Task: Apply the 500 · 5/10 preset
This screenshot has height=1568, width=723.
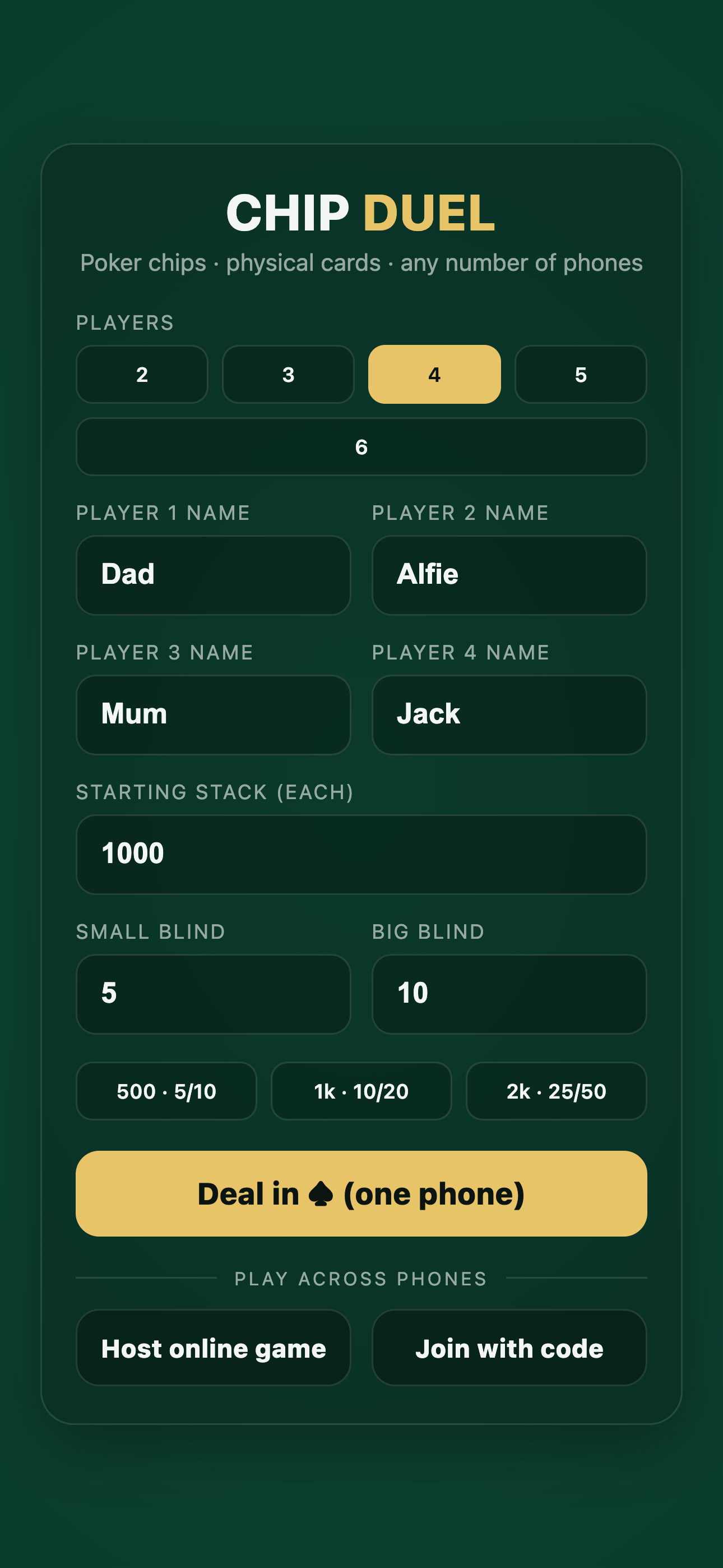Action: coord(166,1091)
